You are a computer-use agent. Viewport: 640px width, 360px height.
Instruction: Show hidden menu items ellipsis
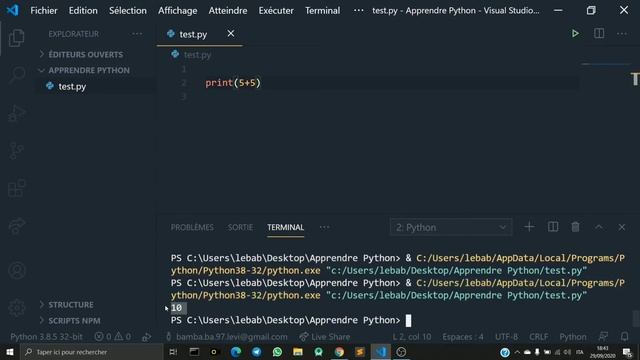(358, 11)
